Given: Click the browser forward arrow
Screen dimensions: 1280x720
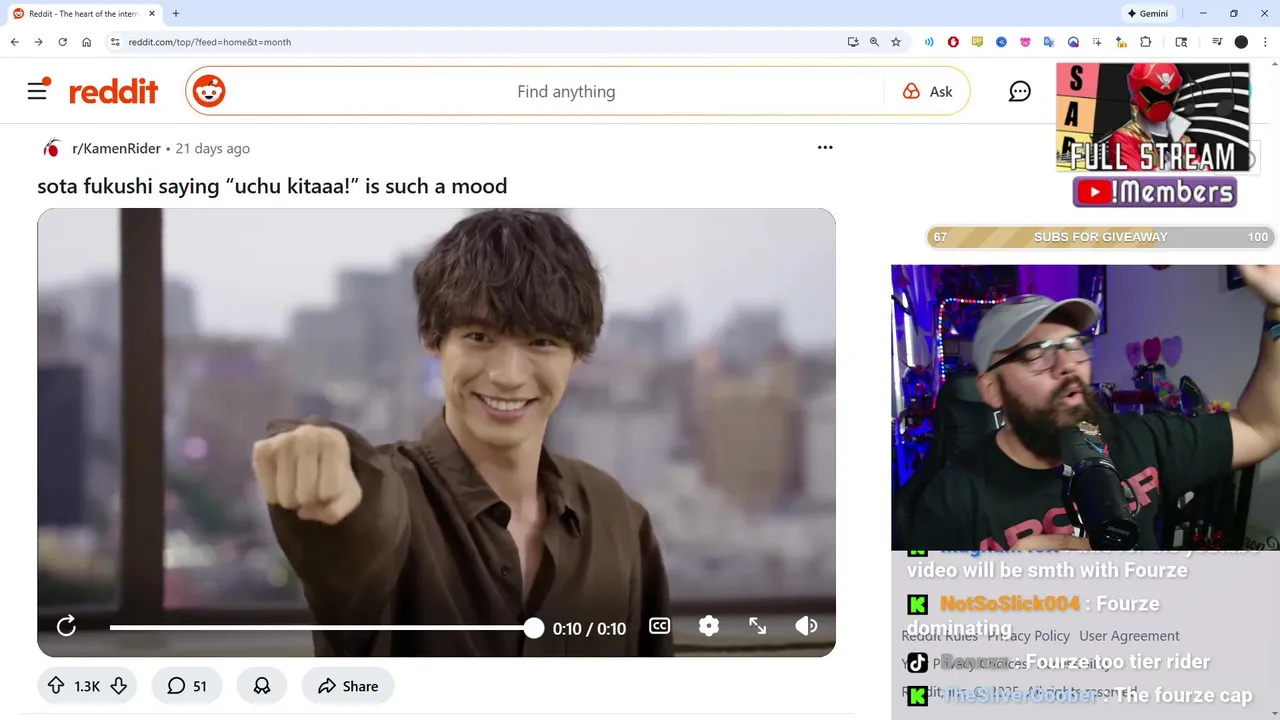Looking at the screenshot, I should pyautogui.click(x=38, y=42).
